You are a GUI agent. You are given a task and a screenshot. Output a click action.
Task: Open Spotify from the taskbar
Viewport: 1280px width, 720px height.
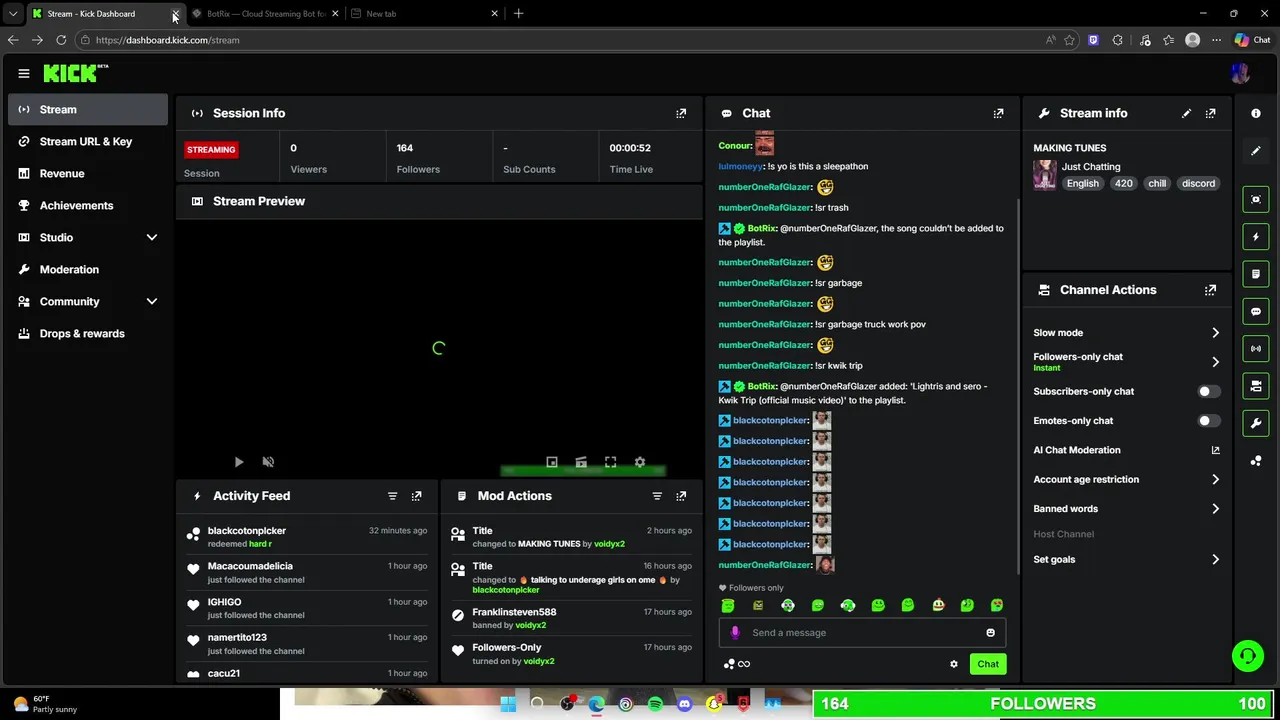tap(655, 704)
